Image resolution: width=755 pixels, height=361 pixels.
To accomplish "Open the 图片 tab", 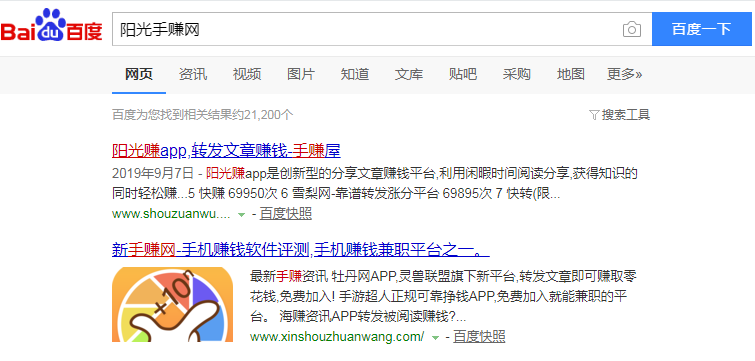I will point(301,74).
